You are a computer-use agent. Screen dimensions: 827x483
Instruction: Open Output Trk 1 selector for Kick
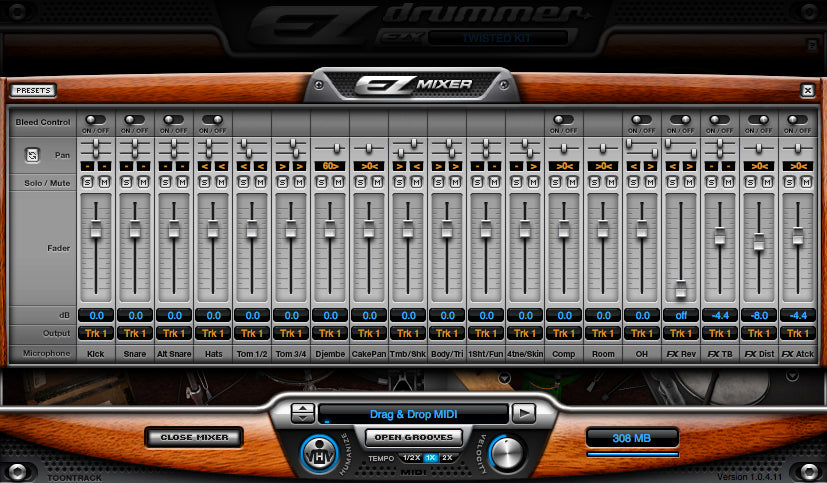point(96,333)
